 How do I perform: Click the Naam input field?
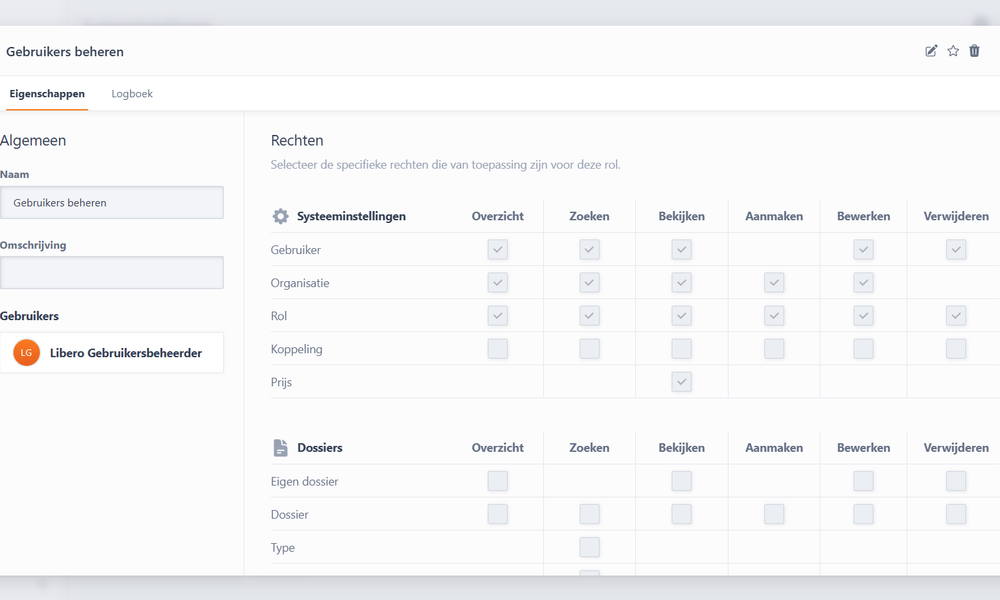pyautogui.click(x=112, y=202)
